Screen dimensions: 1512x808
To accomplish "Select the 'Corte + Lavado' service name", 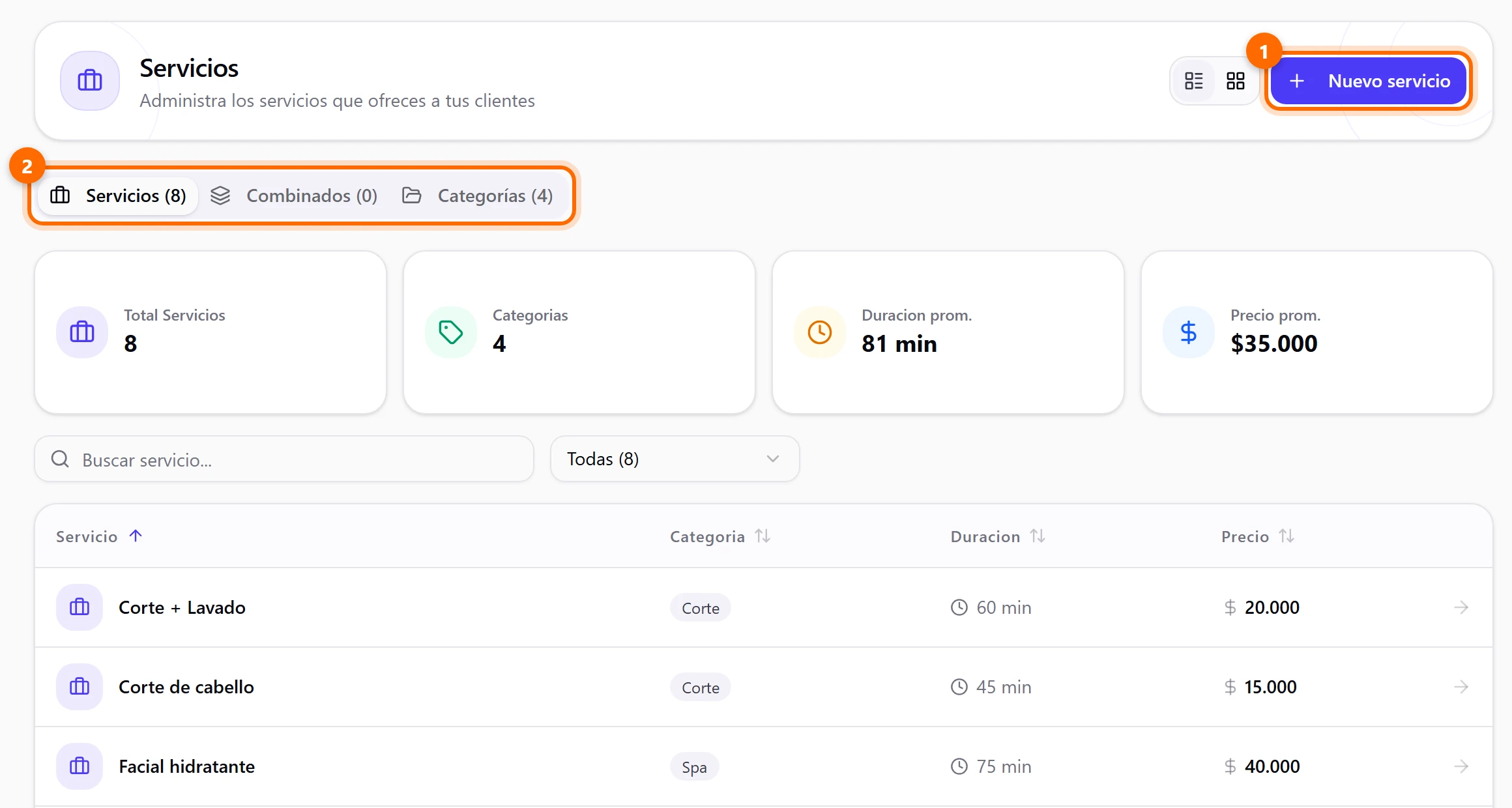I will pyautogui.click(x=182, y=607).
